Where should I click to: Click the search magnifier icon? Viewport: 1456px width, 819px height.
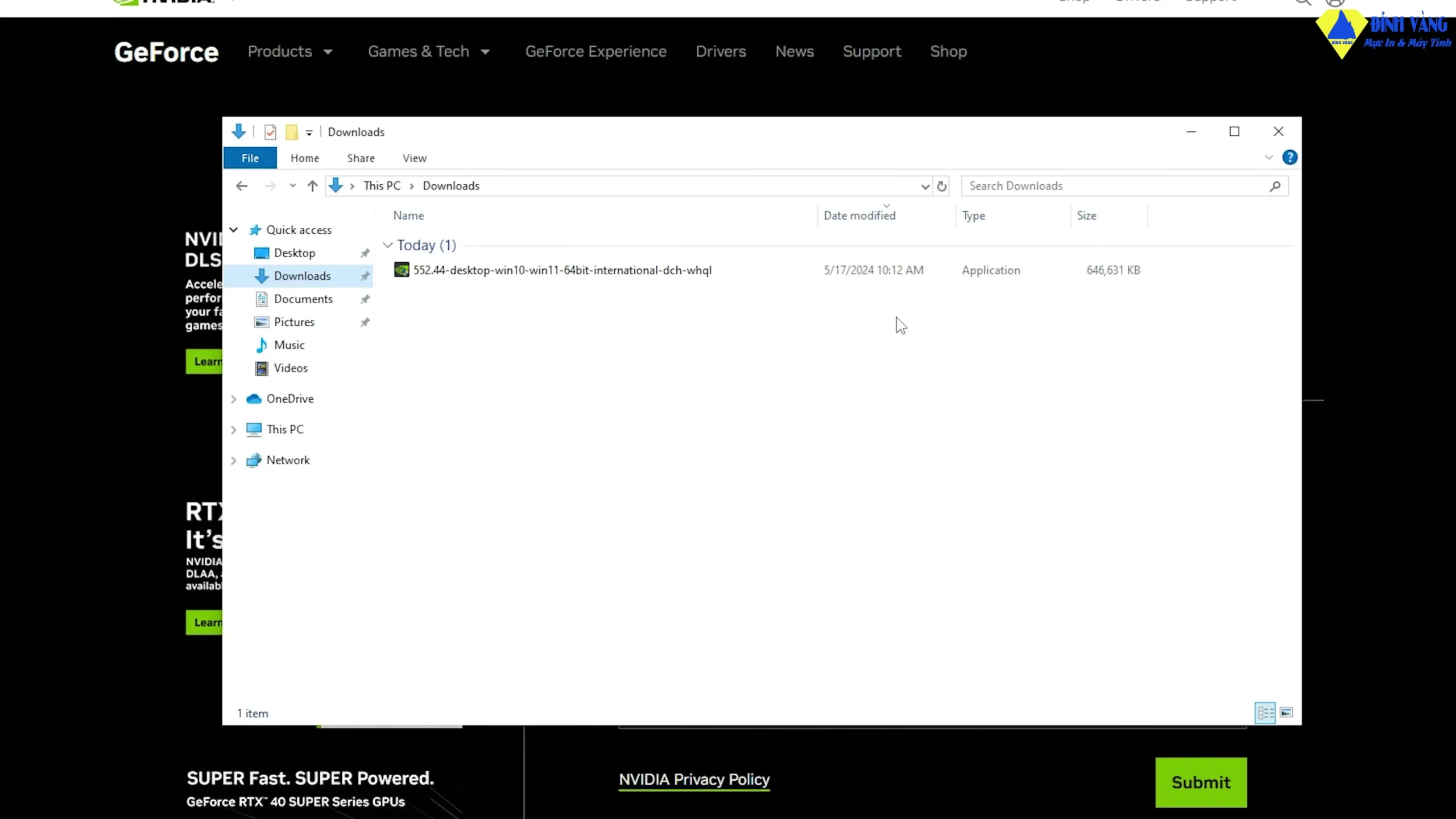point(1275,186)
